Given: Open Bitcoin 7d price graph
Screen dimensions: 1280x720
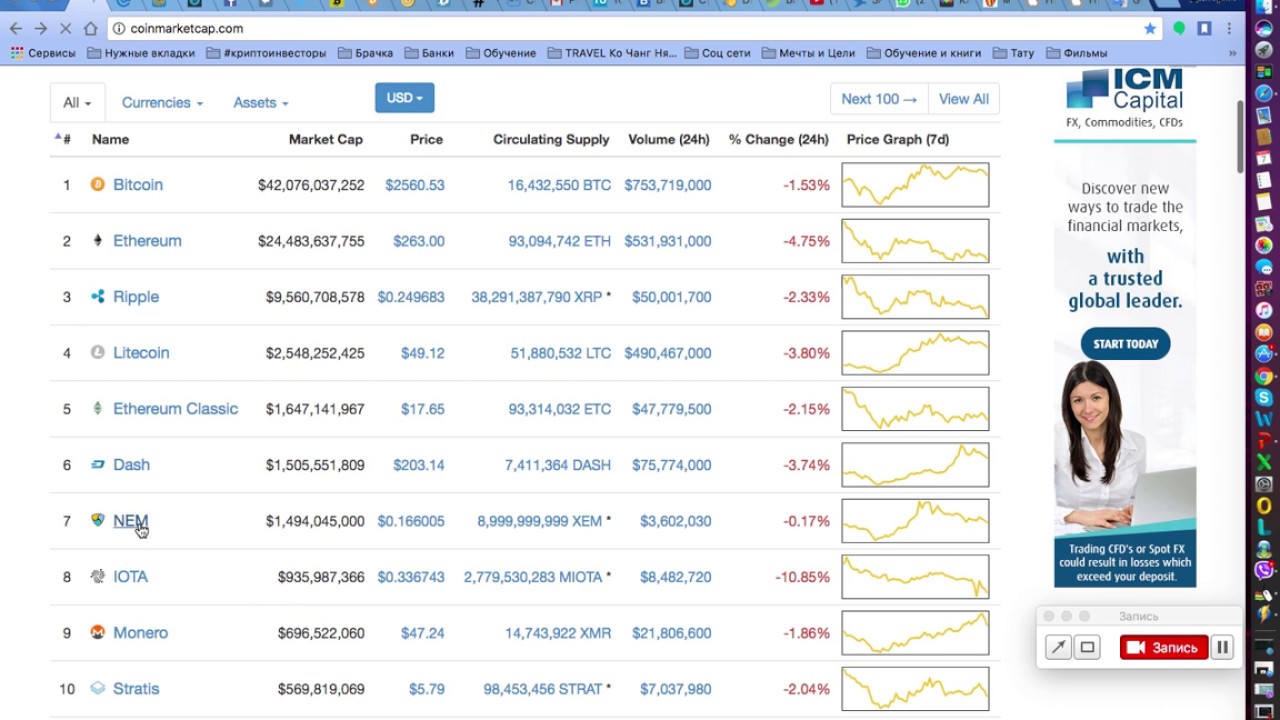Looking at the screenshot, I should (x=915, y=185).
